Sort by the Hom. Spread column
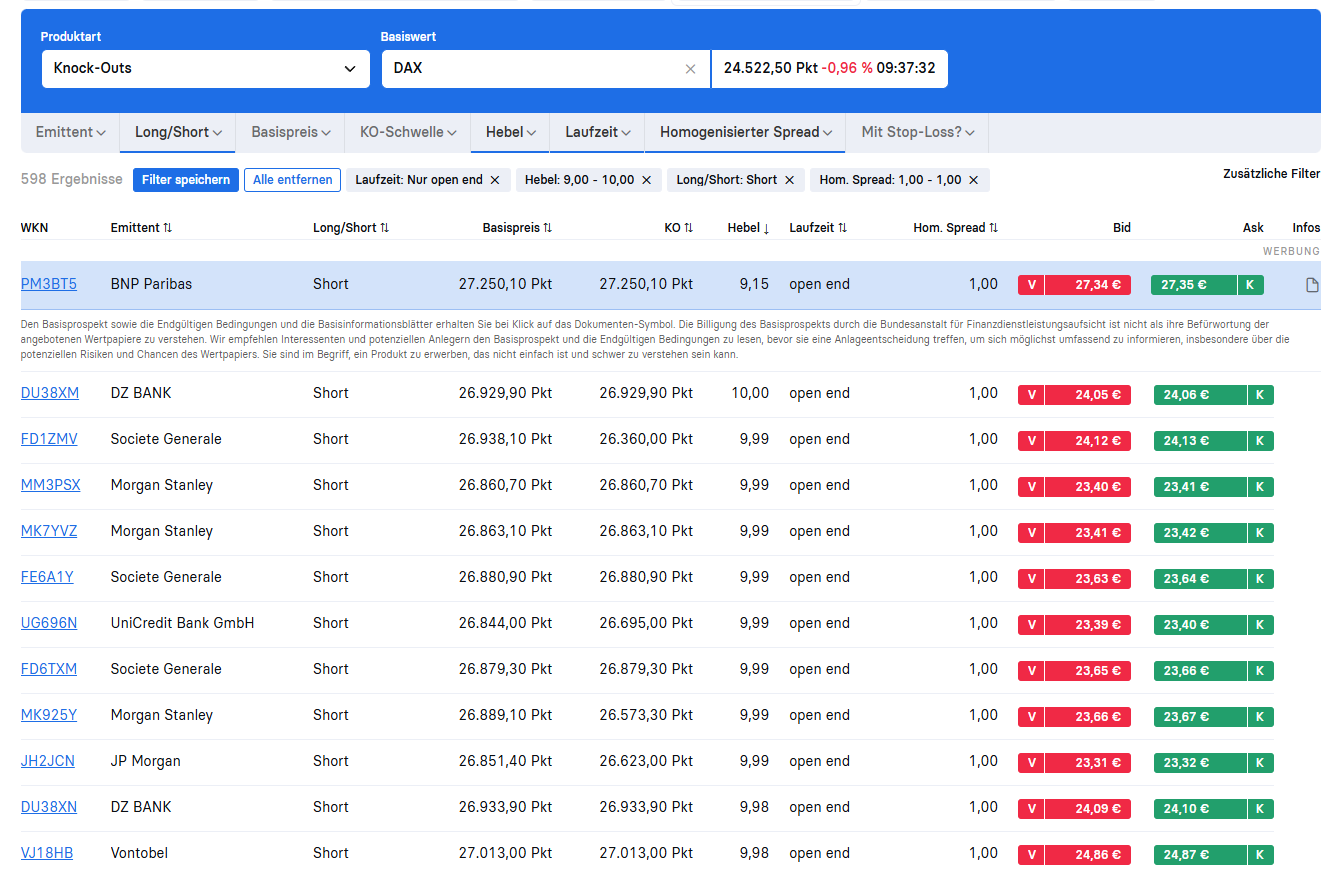The image size is (1322, 871). (x=955, y=228)
